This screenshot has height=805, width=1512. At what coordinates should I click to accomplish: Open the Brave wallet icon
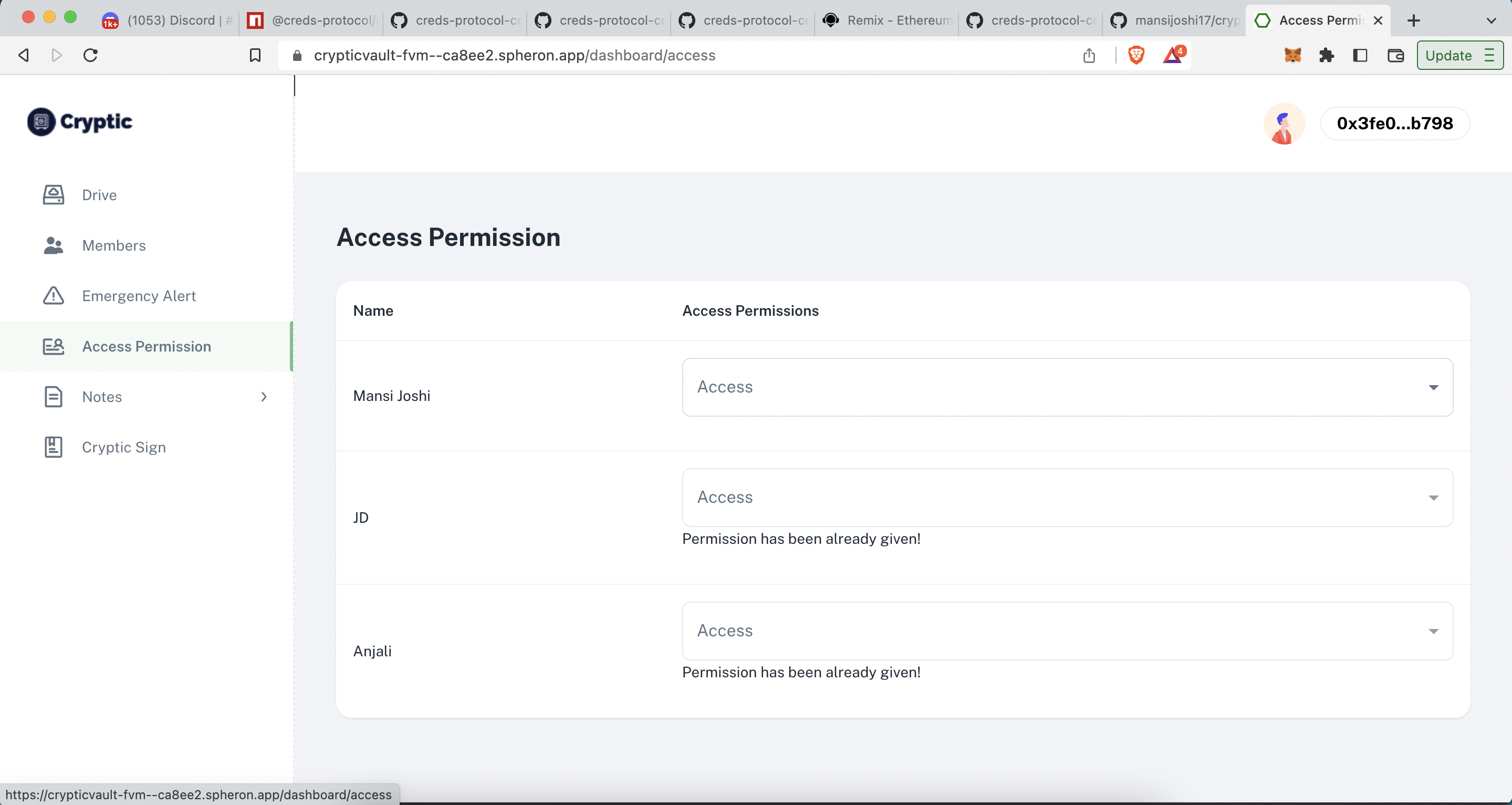1395,55
